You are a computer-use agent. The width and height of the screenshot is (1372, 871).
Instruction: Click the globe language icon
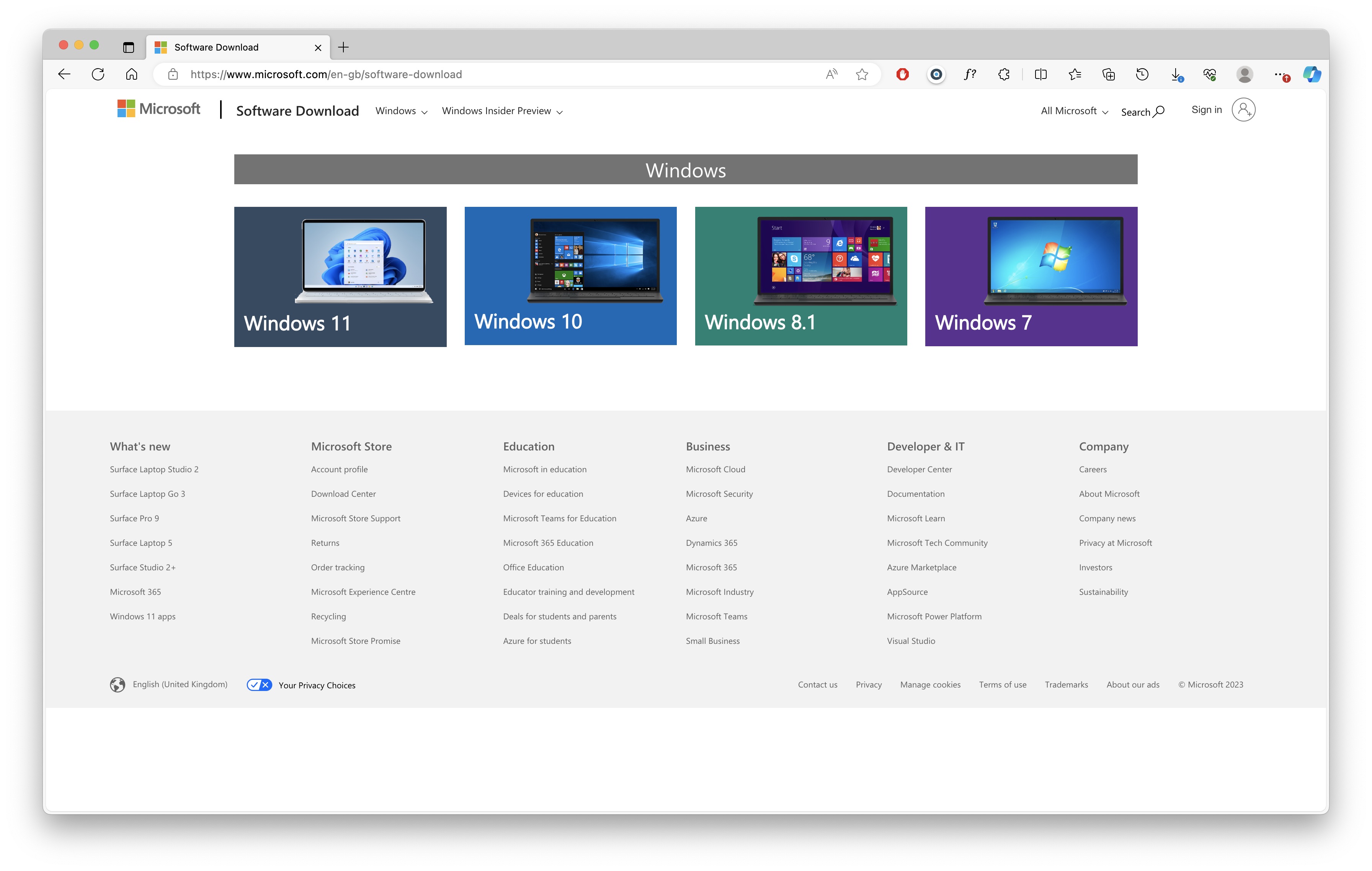(x=118, y=684)
